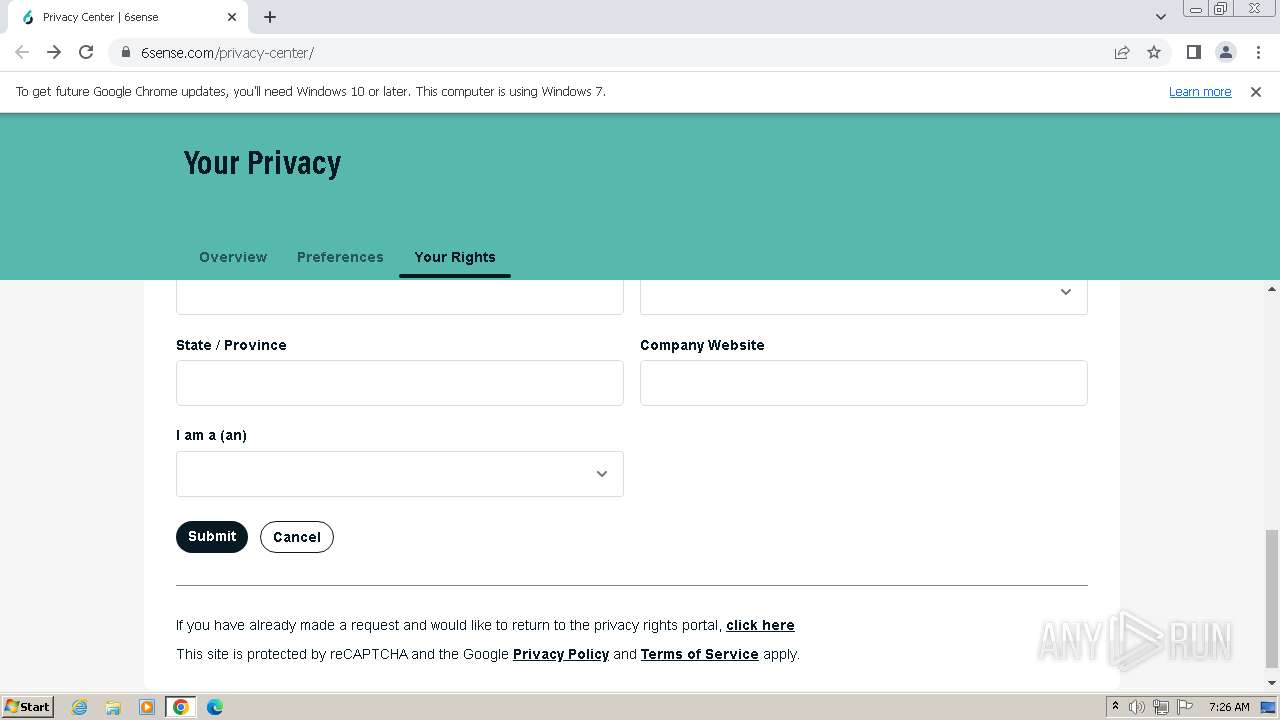Open the tab search chevron
1280x720 pixels.
pos(1161,17)
